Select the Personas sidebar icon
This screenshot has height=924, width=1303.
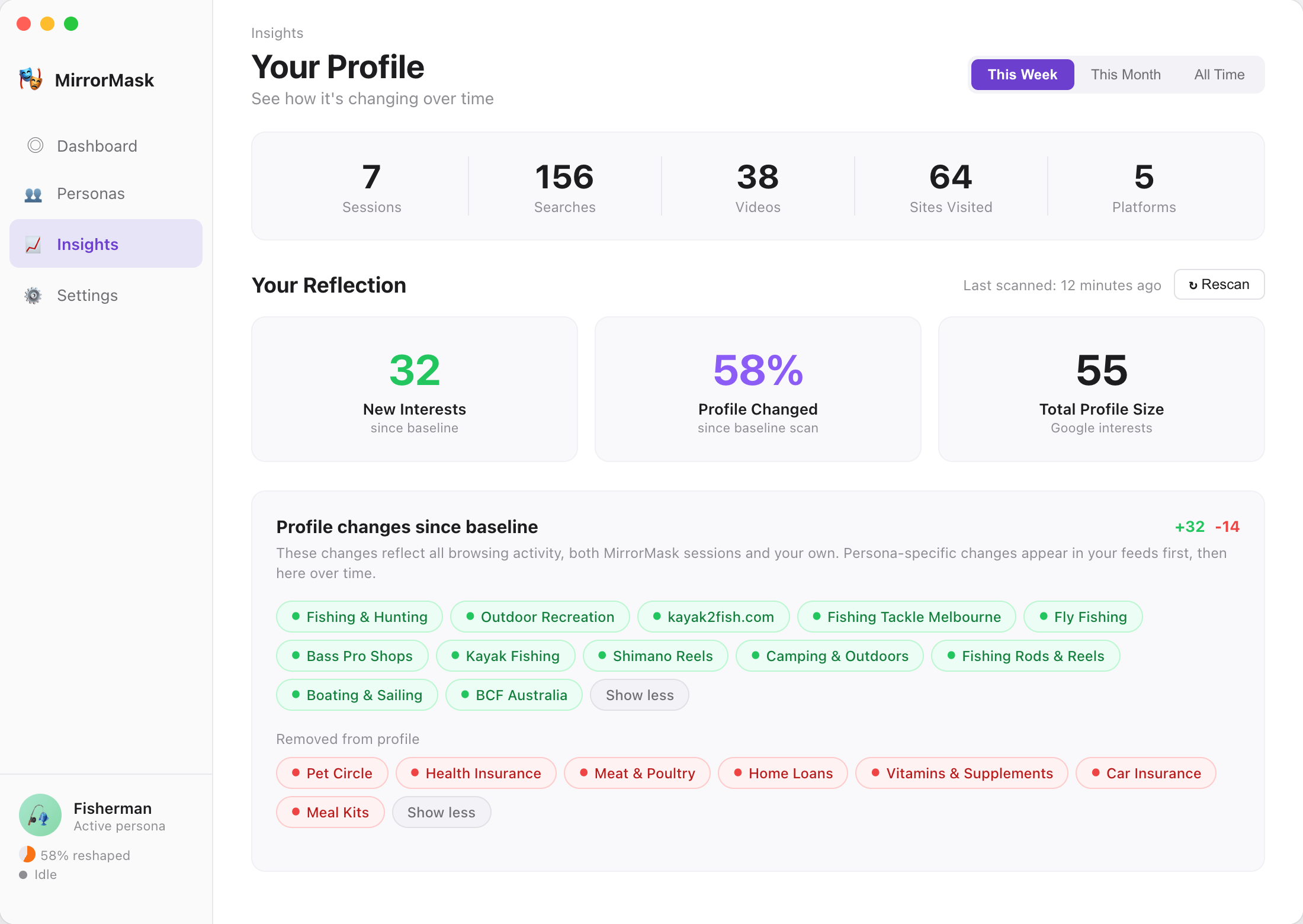(x=34, y=194)
